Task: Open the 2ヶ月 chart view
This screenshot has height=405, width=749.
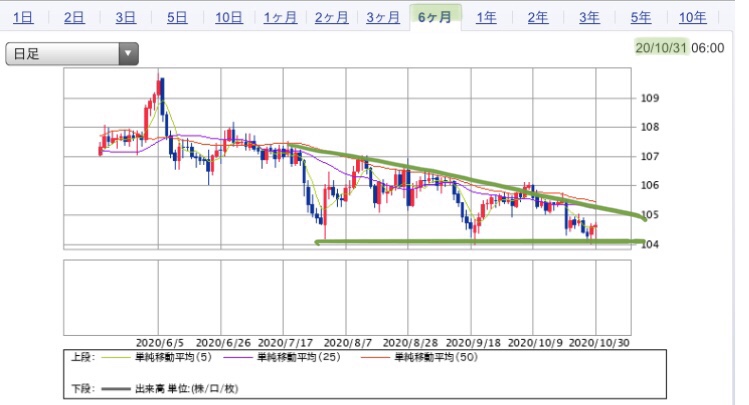Action: (x=332, y=18)
